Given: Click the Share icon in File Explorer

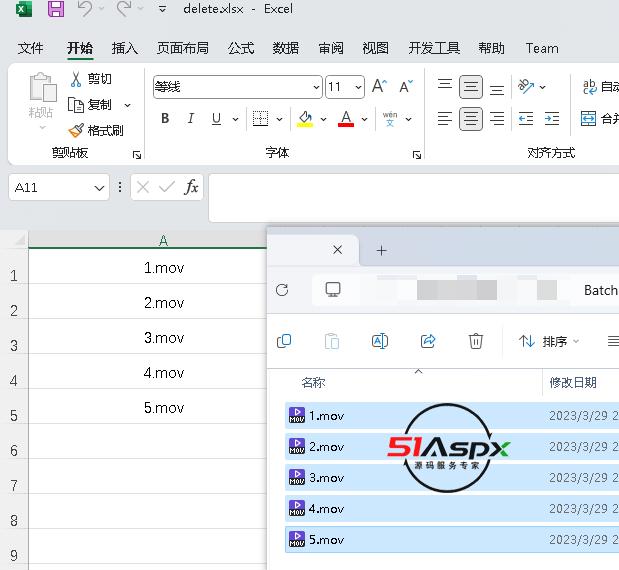Looking at the screenshot, I should pos(428,341).
